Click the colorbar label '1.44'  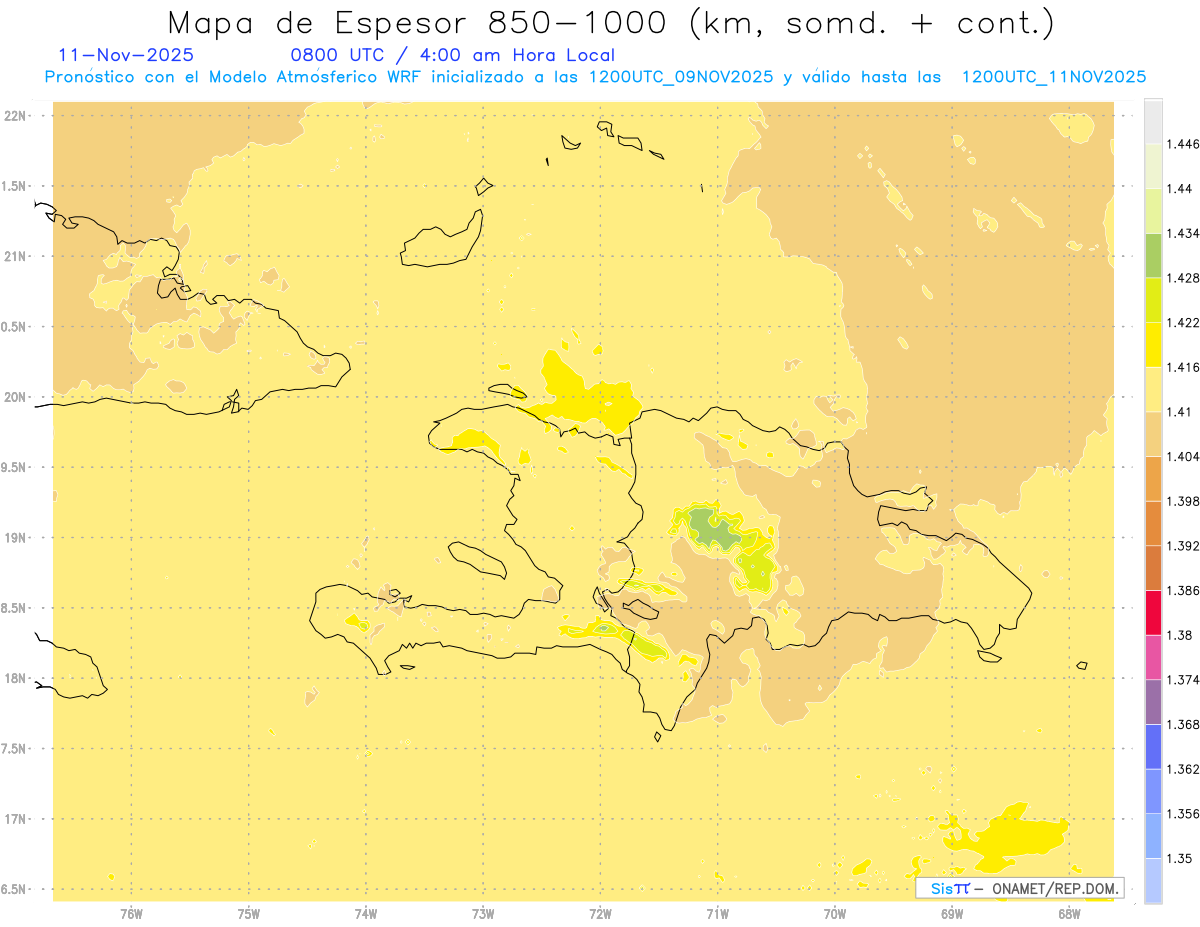1181,189
